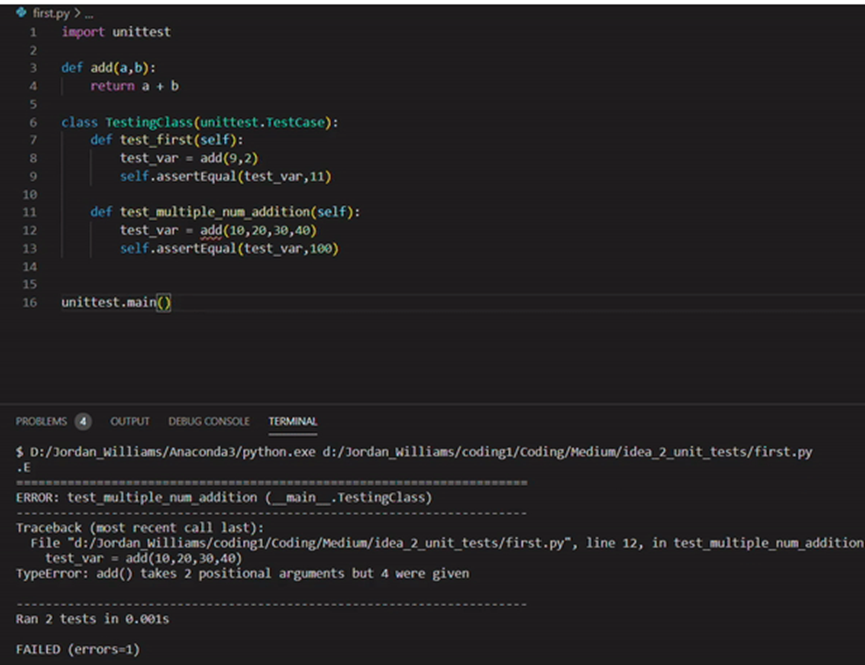Click the breadcrumb ellipsis after first.py
Screen dimensions: 865x665
click(x=89, y=13)
